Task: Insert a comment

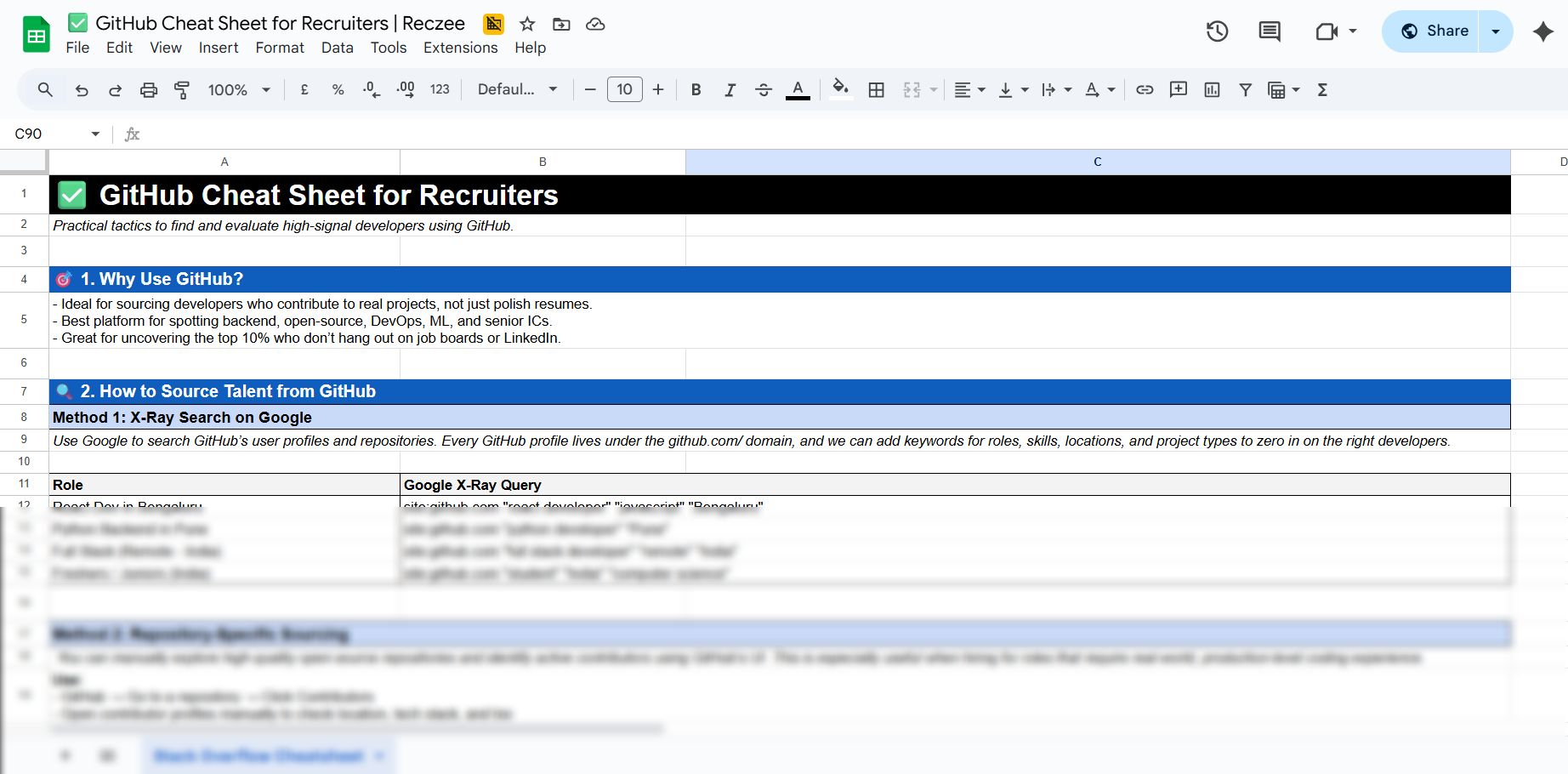Action: [1179, 89]
